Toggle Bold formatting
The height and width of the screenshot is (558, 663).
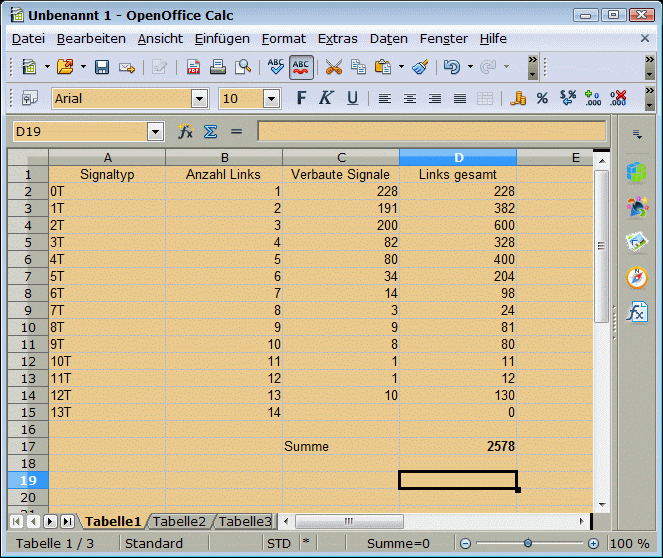coord(301,99)
